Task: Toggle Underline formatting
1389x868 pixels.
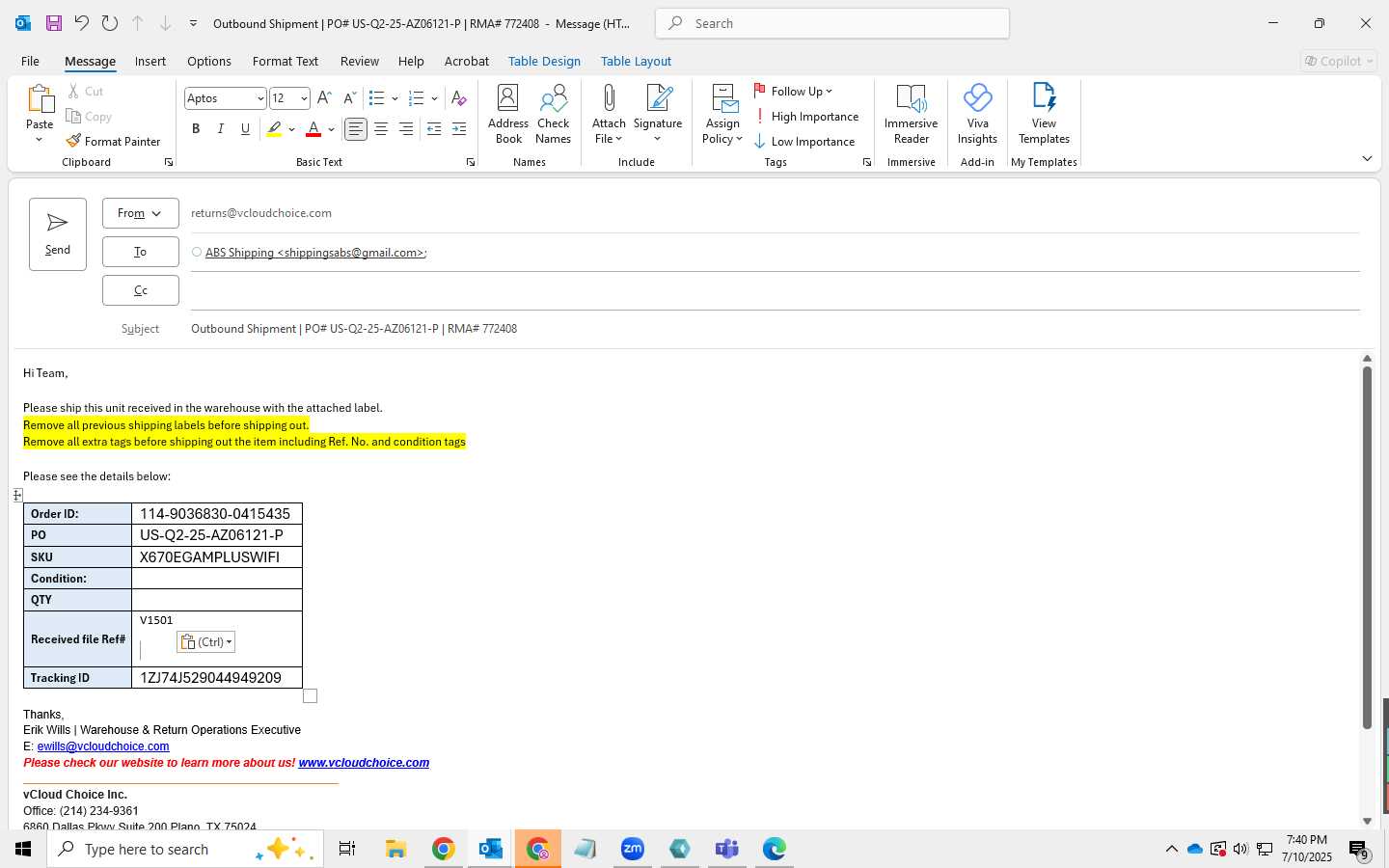Action: point(246,129)
